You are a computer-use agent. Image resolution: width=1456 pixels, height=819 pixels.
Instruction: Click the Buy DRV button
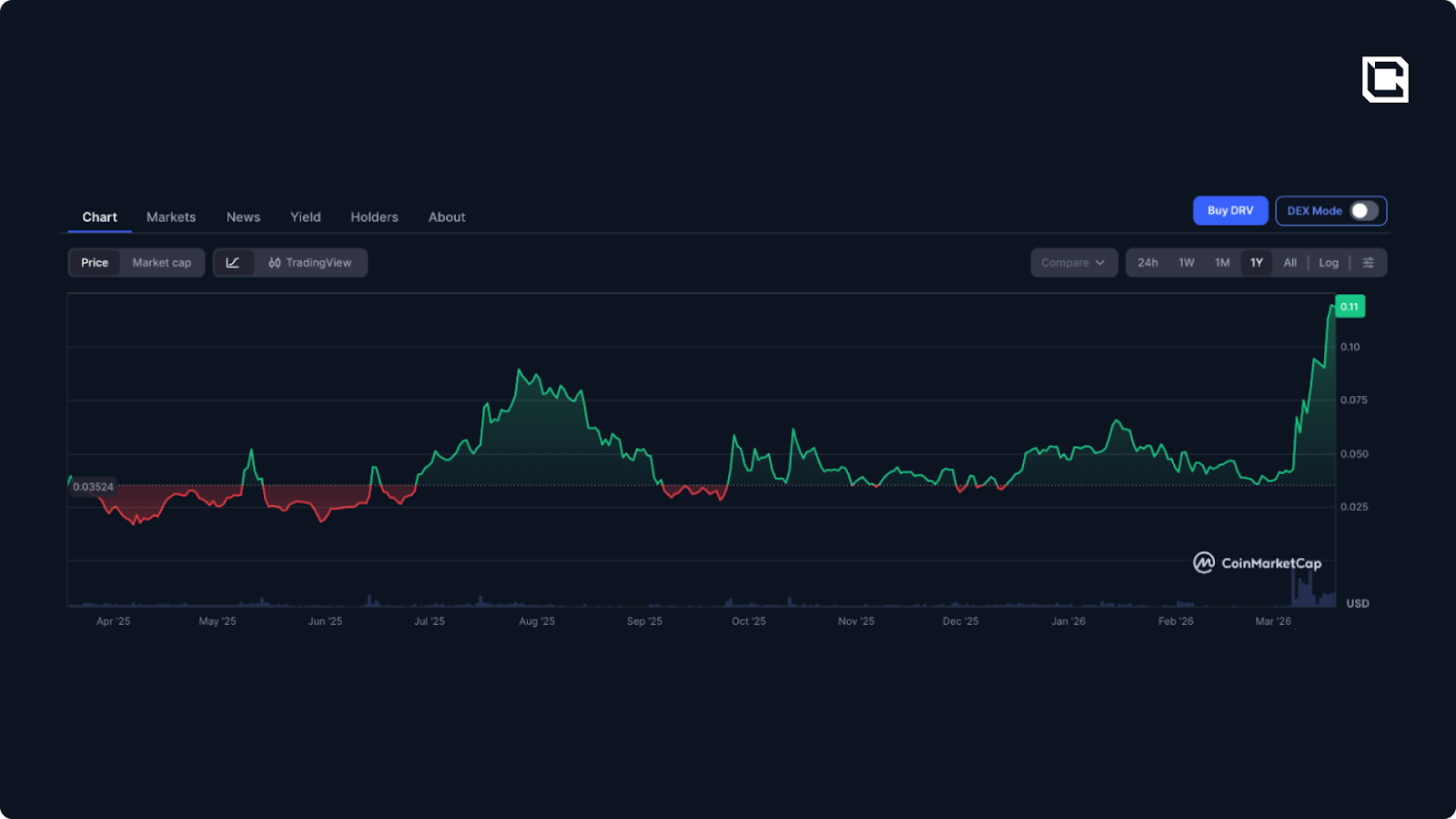pos(1229,211)
